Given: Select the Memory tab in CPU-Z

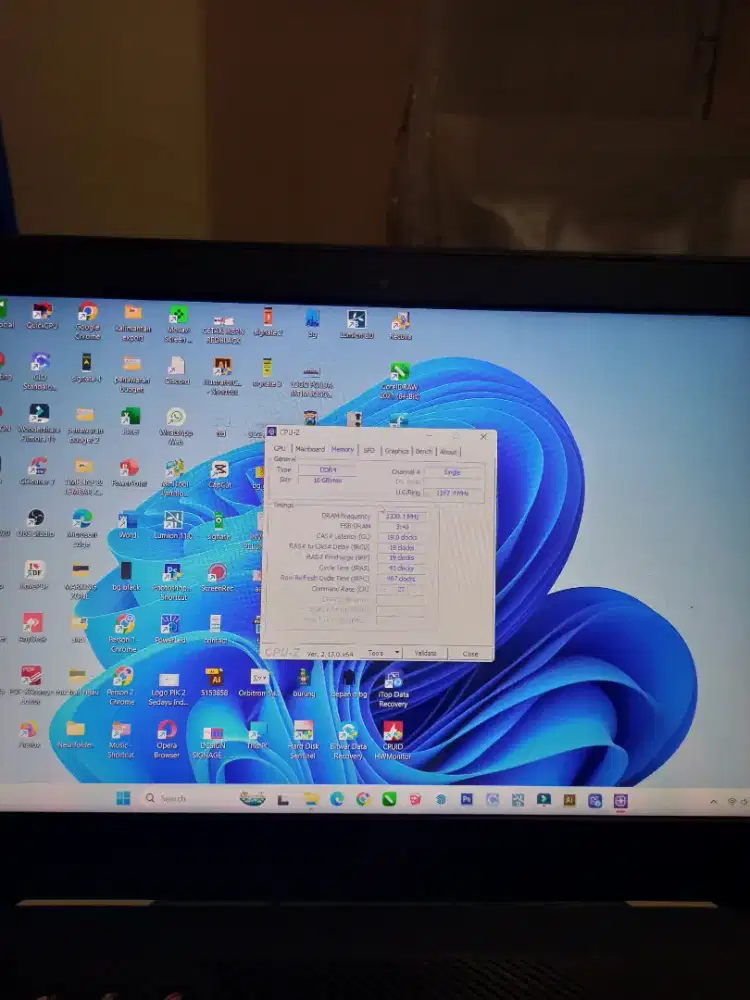Looking at the screenshot, I should (x=342, y=450).
